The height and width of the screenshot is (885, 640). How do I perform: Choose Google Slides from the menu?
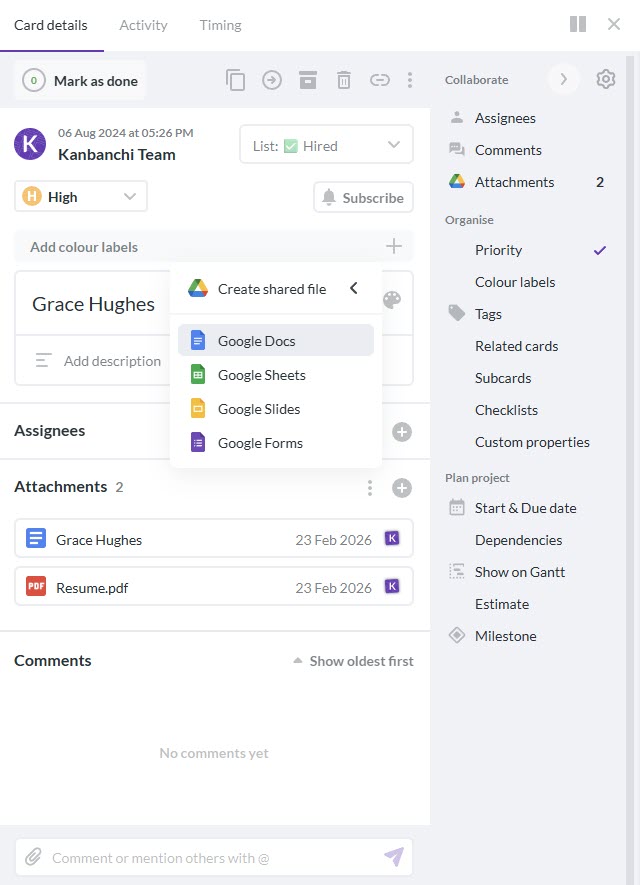pyautogui.click(x=276, y=409)
